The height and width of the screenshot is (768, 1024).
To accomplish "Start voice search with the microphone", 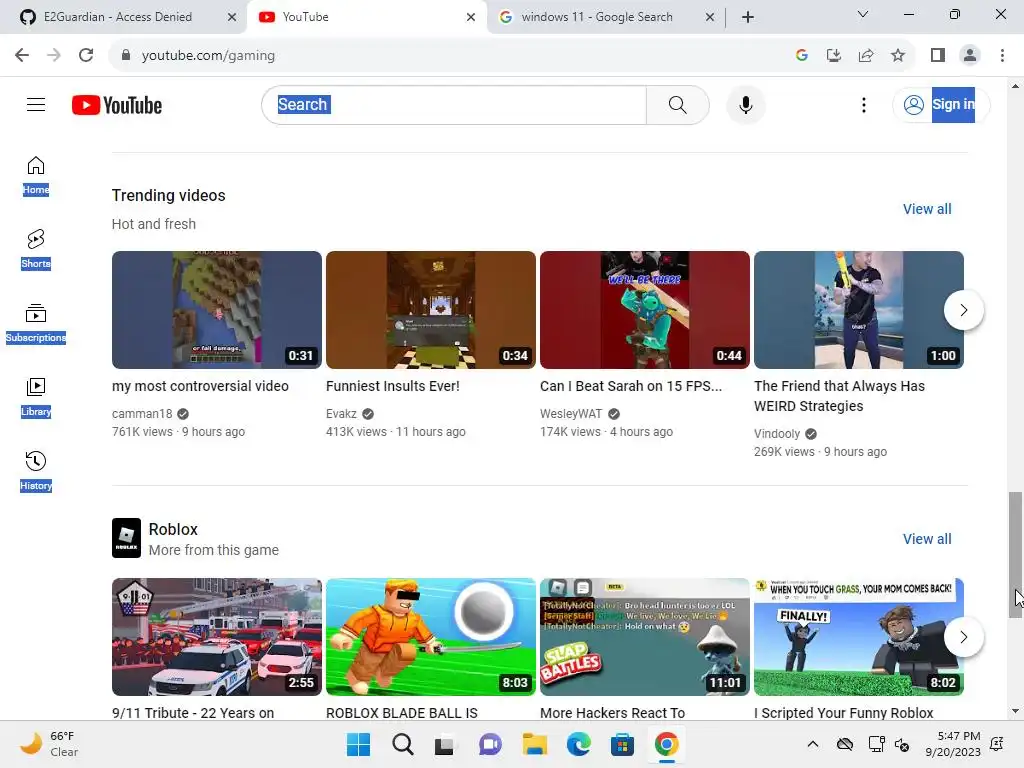I will [x=745, y=104].
